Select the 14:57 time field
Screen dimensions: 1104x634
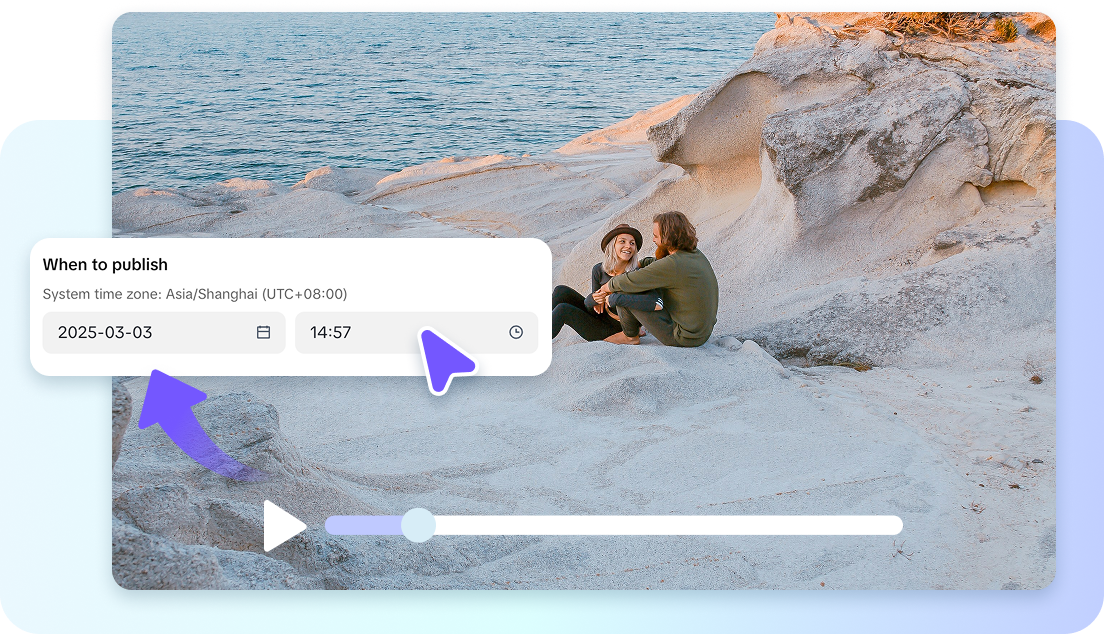click(x=416, y=332)
